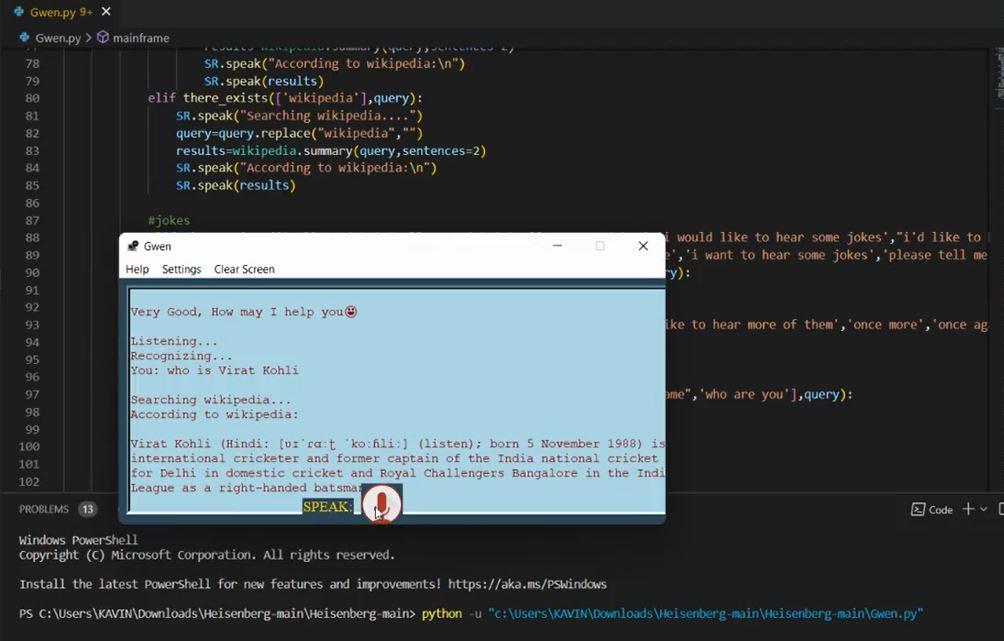Click 'You: who is Virat Kohli' text
This screenshot has width=1004, height=641.
pyautogui.click(x=215, y=370)
